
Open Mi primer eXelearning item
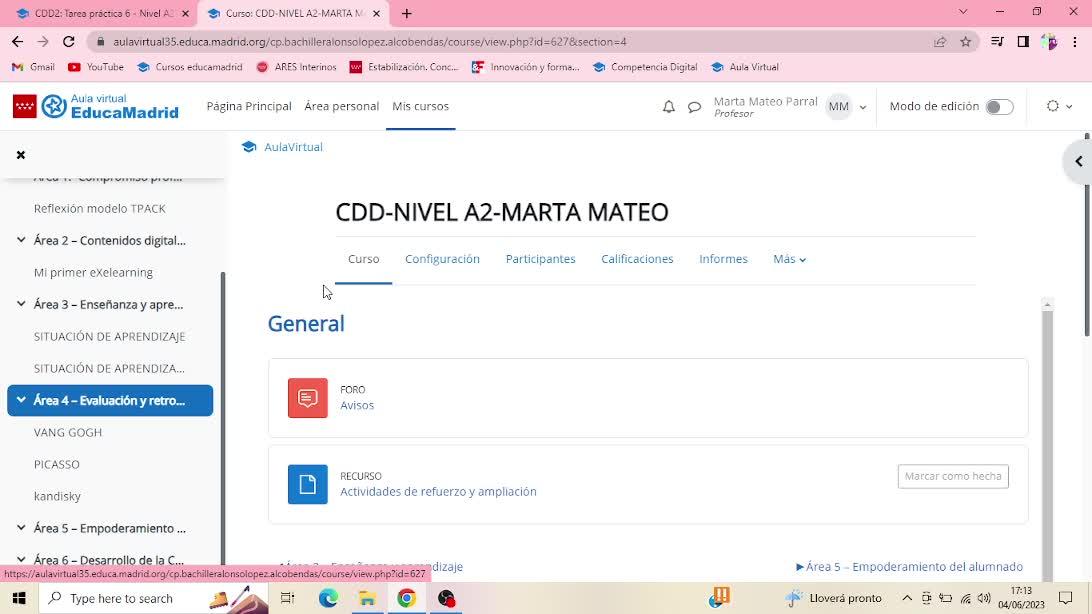tap(93, 272)
